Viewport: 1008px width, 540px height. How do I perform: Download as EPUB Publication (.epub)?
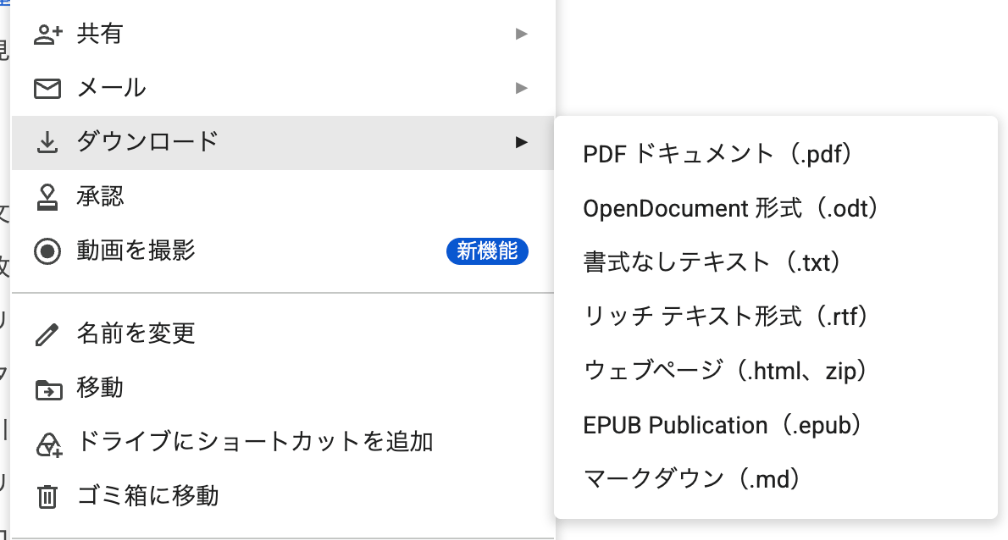click(x=776, y=425)
